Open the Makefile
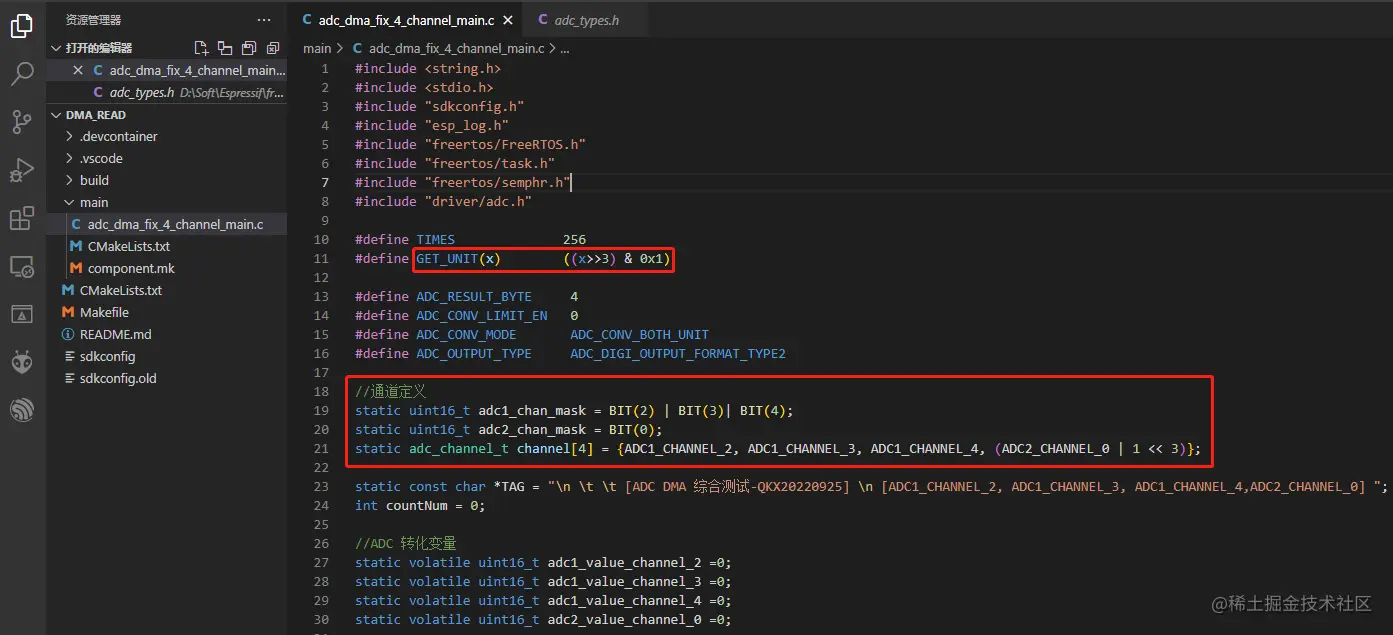This screenshot has width=1393, height=635. [x=104, y=312]
